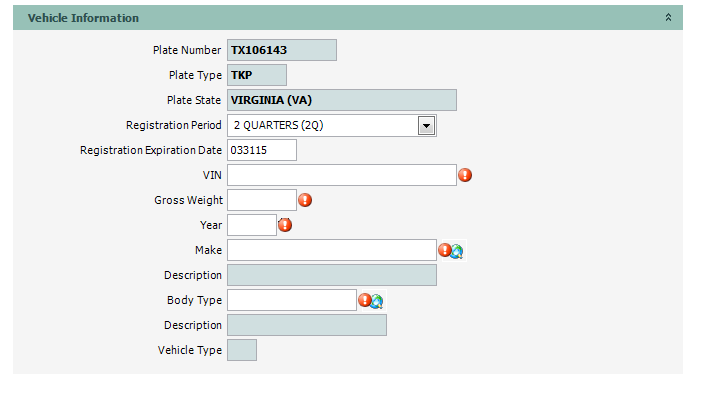717x395 pixels.
Task: Collapse the Vehicle Information section
Action: (668, 17)
